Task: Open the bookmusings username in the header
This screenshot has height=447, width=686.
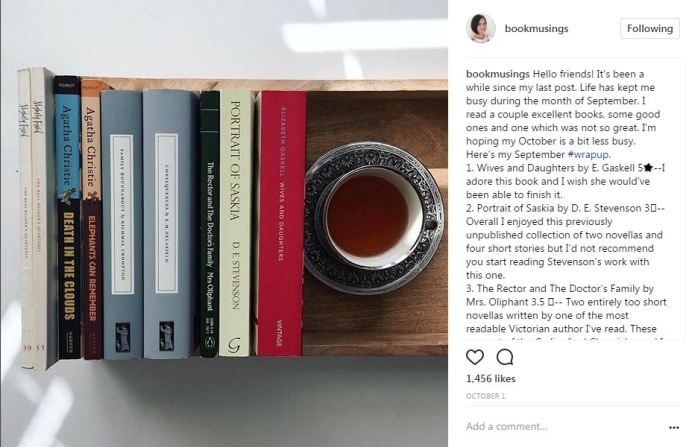Action: [x=536, y=28]
